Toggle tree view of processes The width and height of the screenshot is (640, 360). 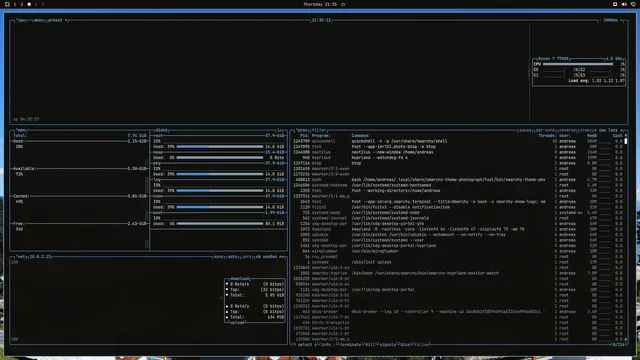click(x=585, y=130)
